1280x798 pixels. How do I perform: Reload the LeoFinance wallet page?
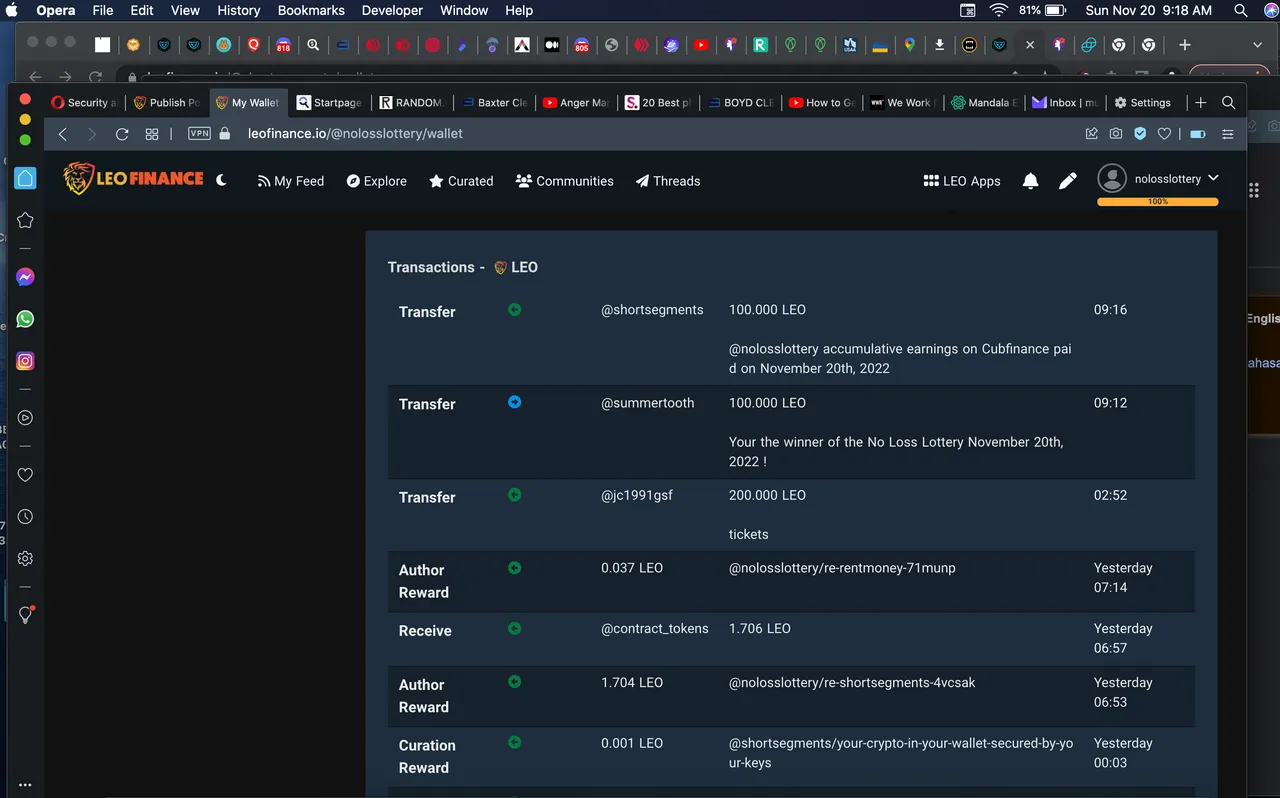point(122,134)
